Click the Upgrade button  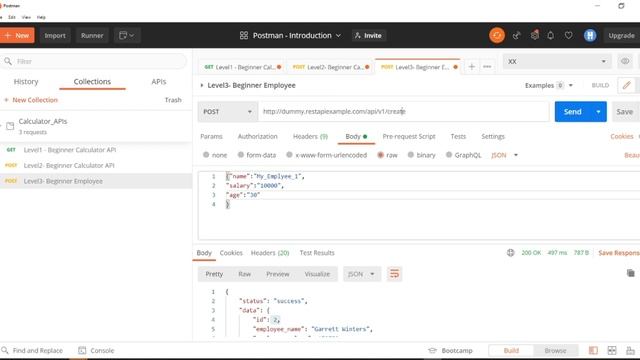(622, 36)
